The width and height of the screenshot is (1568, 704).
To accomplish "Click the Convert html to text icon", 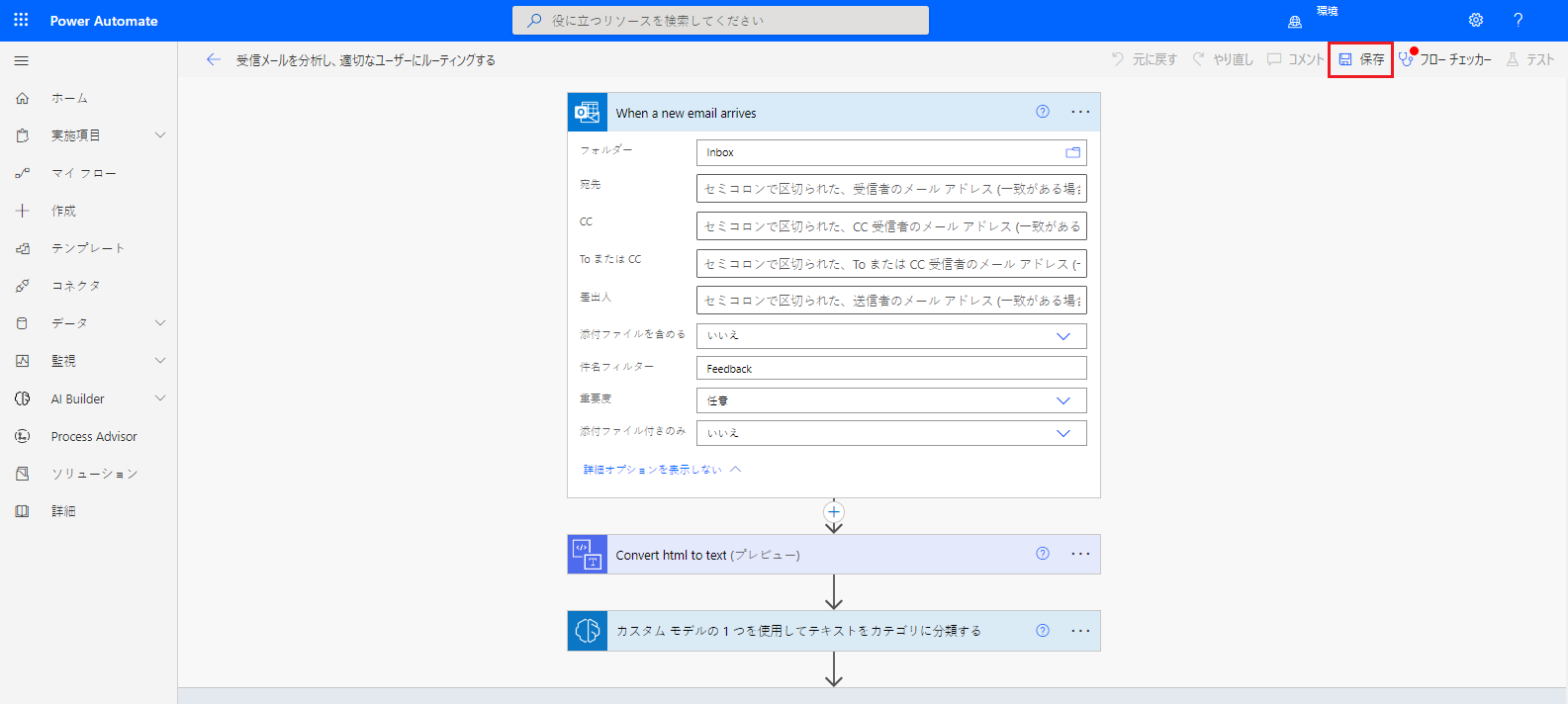I will (588, 555).
